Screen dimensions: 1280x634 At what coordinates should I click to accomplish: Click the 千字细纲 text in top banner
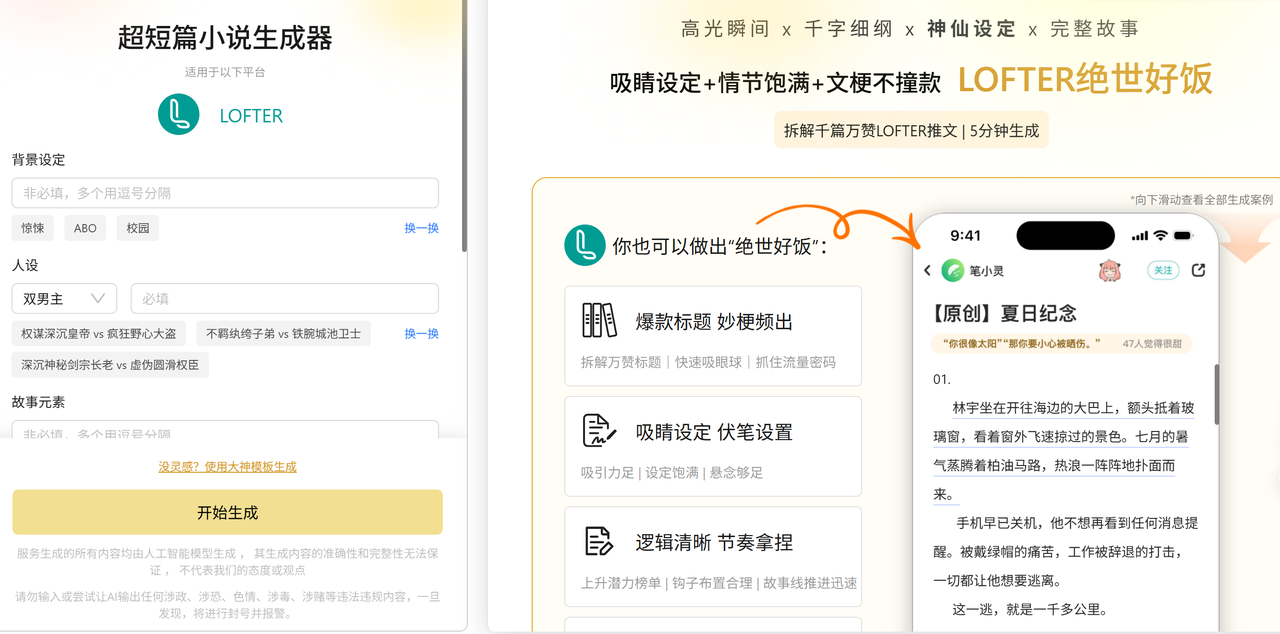tap(848, 29)
